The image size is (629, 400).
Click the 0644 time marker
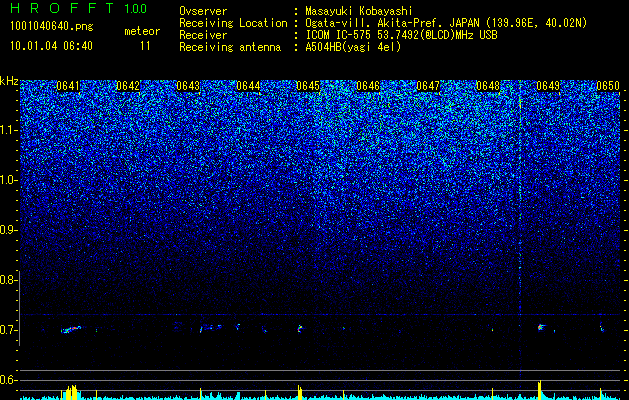pyautogui.click(x=248, y=86)
